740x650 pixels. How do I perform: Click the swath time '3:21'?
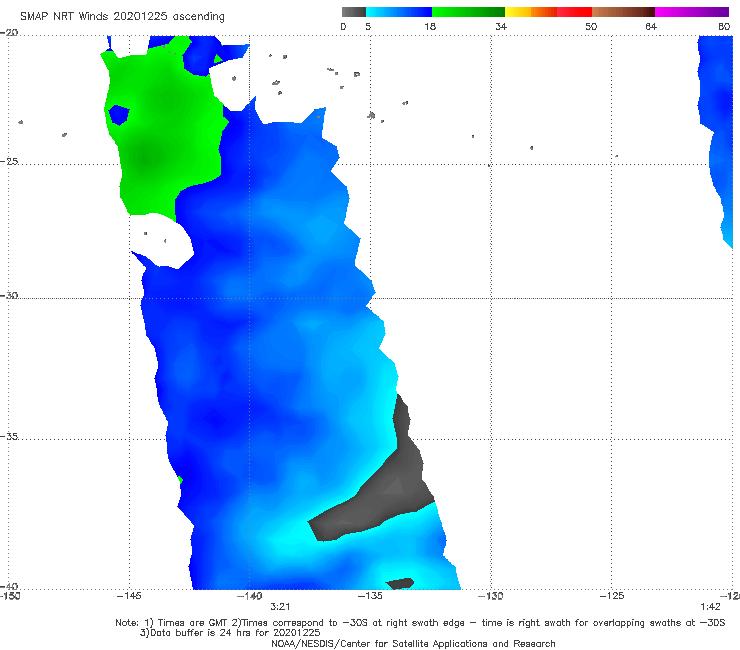click(280, 607)
